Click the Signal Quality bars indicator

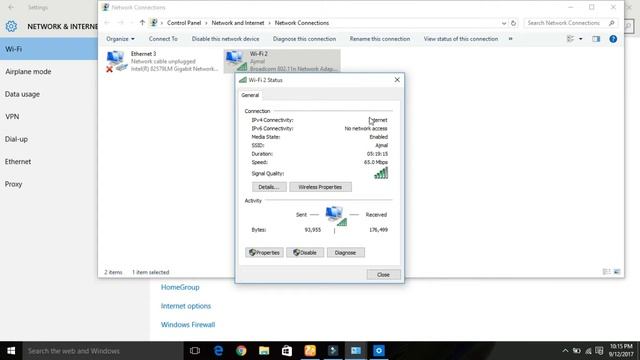381,173
